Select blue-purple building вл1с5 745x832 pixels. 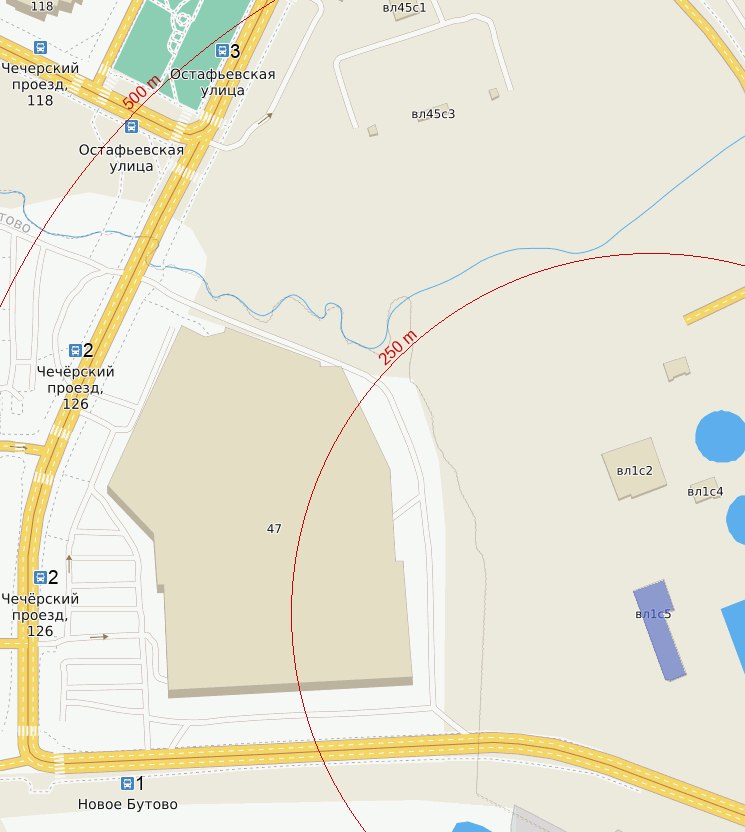[x=659, y=630]
